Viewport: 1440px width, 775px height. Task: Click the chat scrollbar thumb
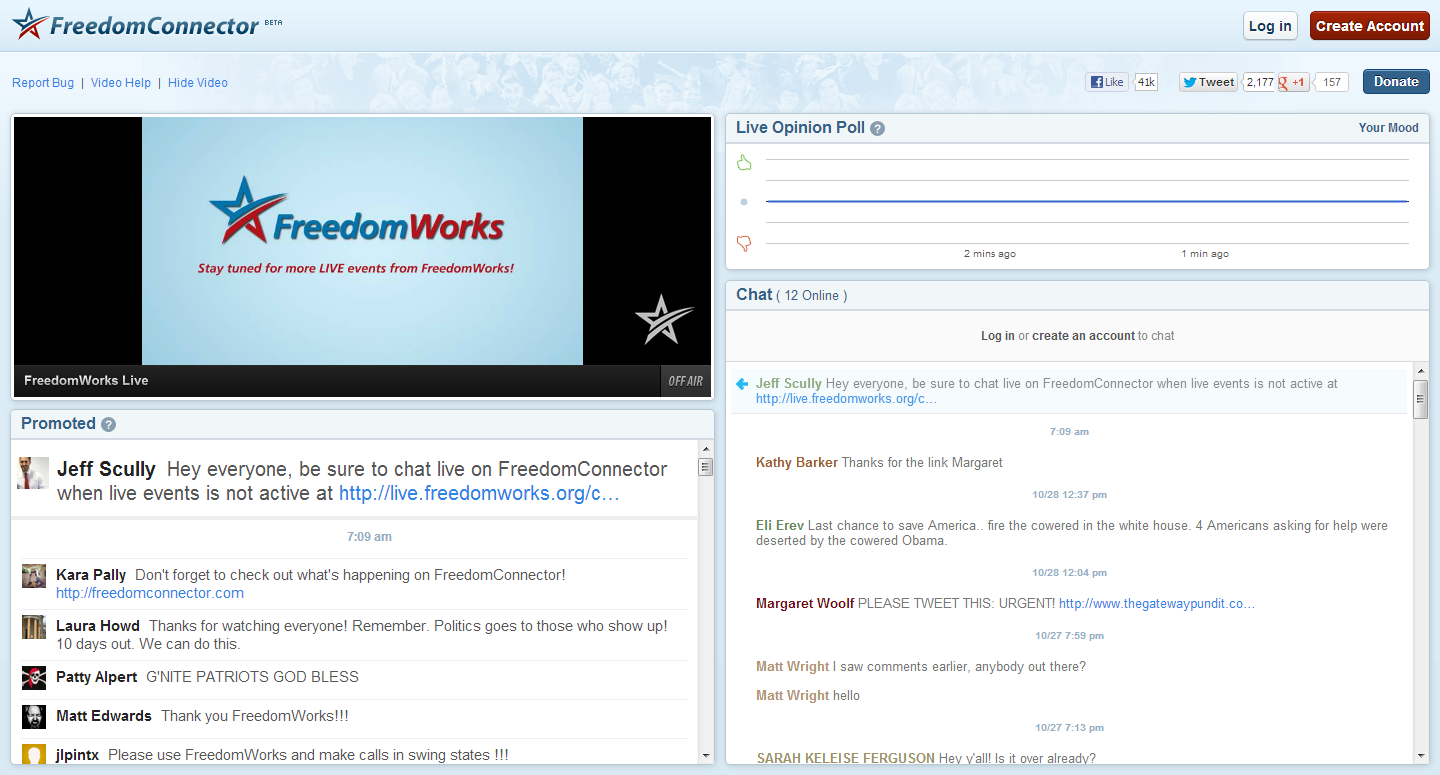(1420, 398)
